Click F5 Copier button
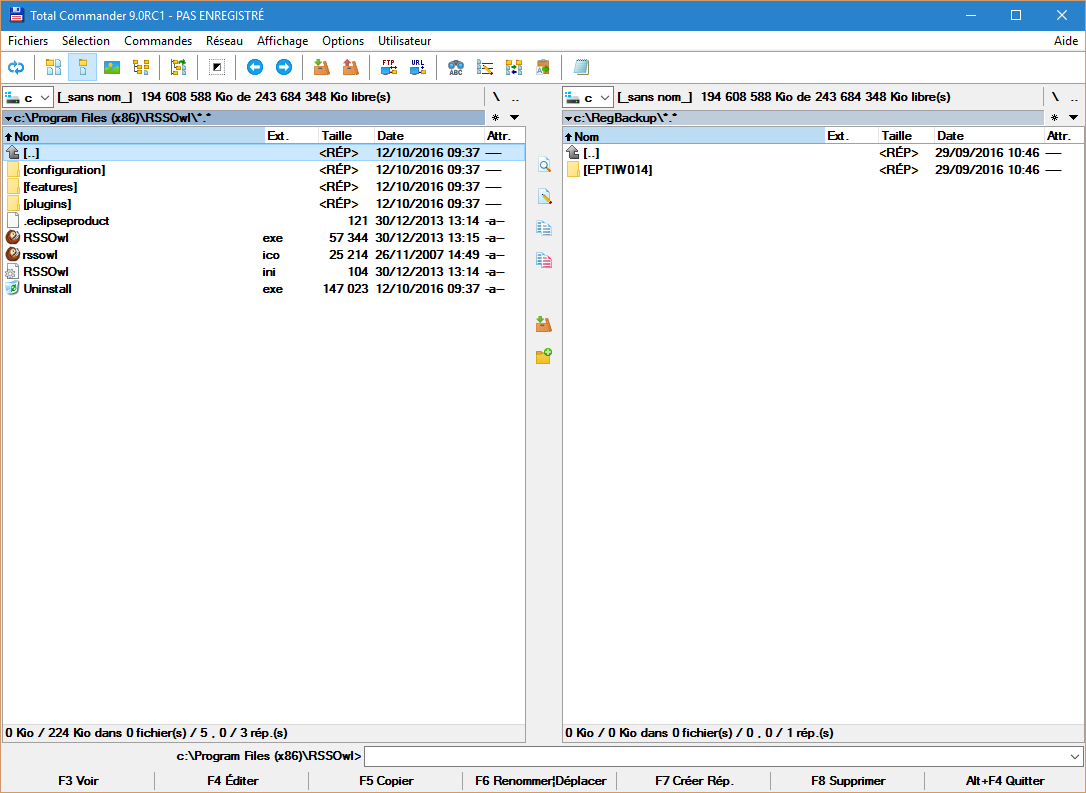This screenshot has width=1086, height=793. click(x=386, y=781)
